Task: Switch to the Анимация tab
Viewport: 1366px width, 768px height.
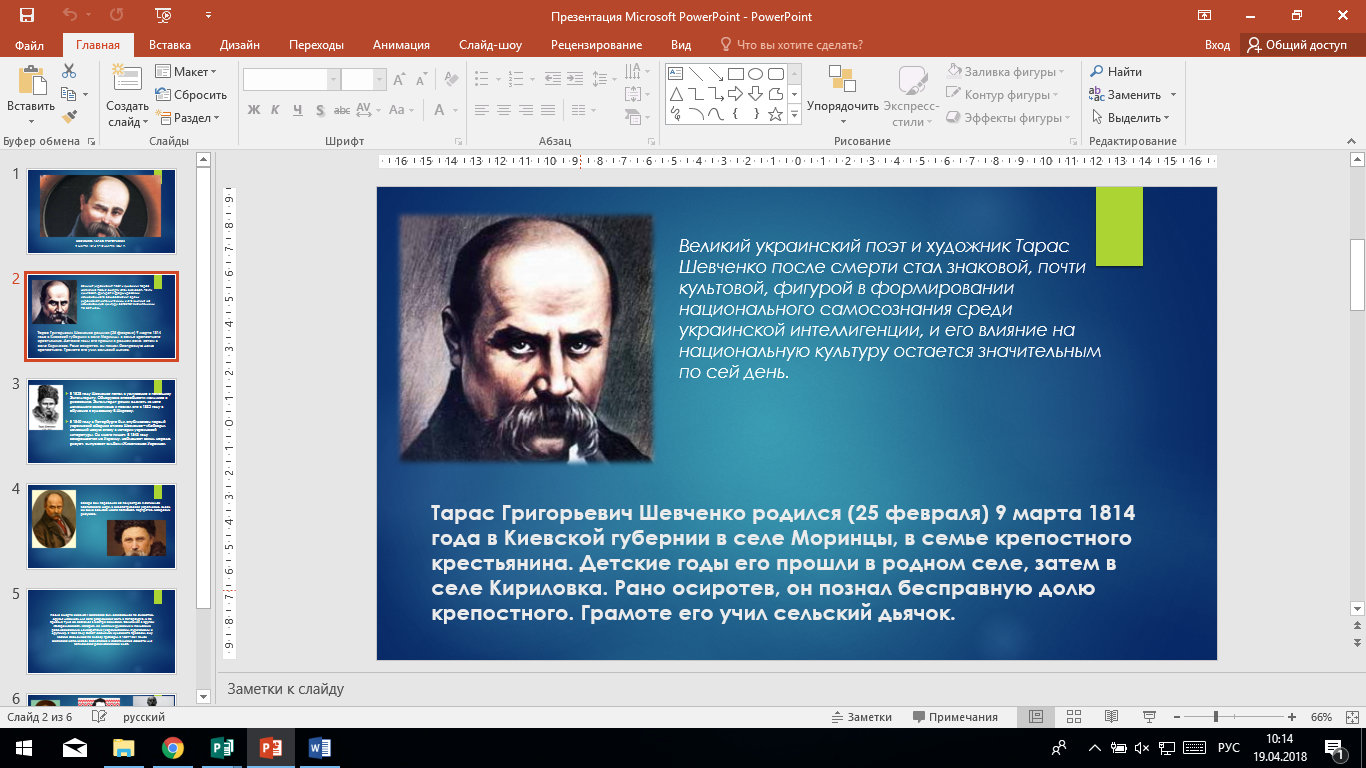Action: [402, 45]
